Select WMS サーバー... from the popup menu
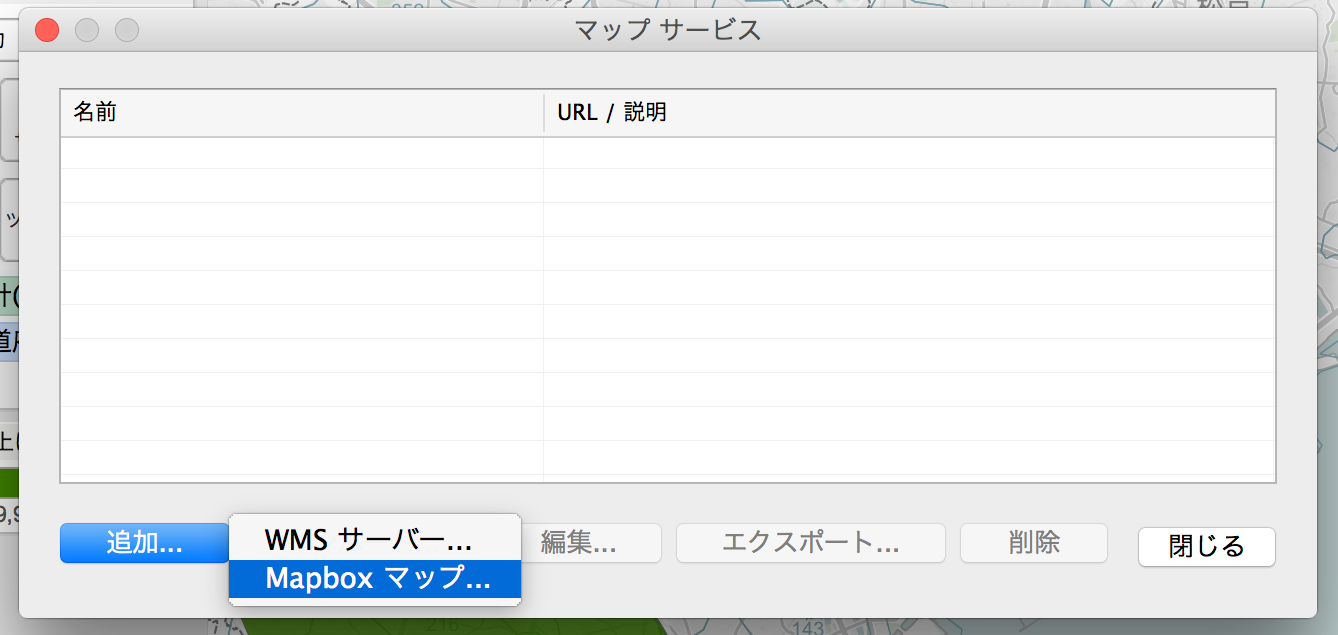 [367, 540]
